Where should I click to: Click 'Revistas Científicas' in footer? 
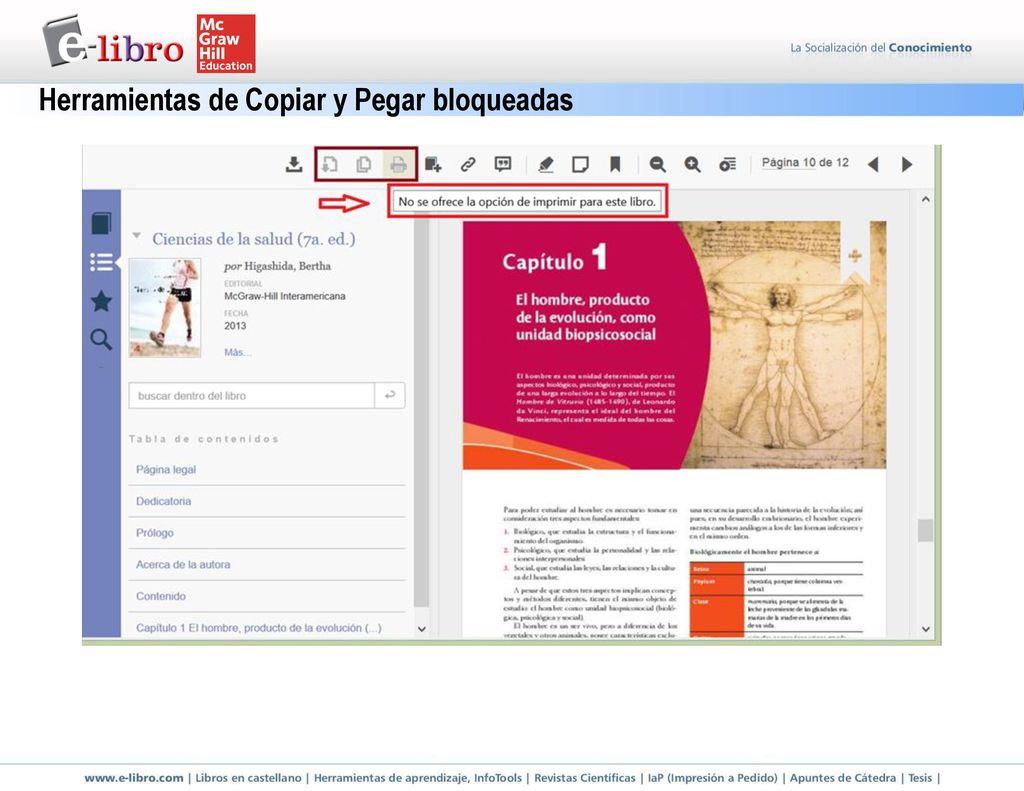point(584,778)
